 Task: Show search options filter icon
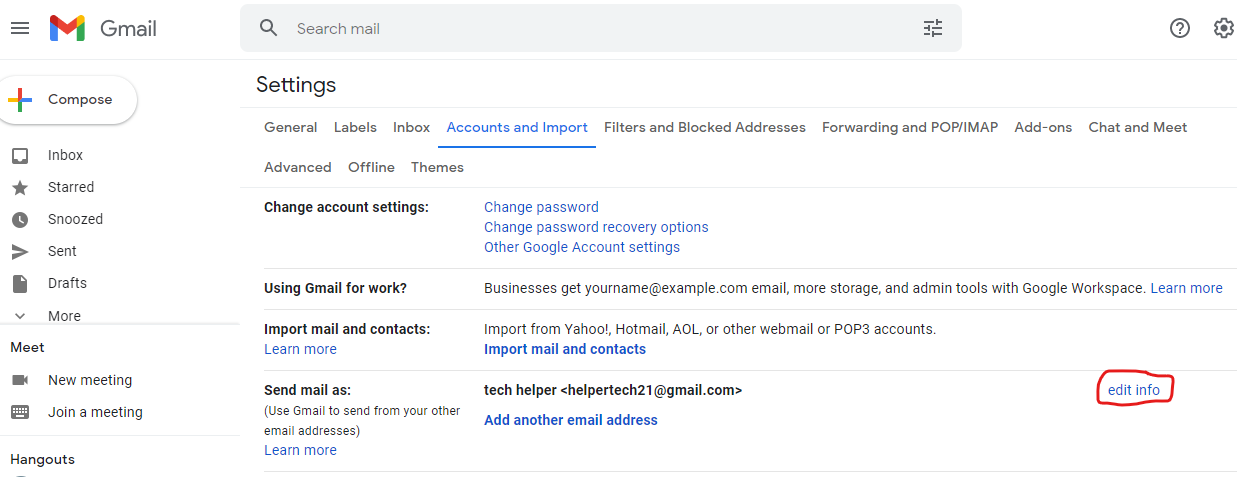point(933,28)
